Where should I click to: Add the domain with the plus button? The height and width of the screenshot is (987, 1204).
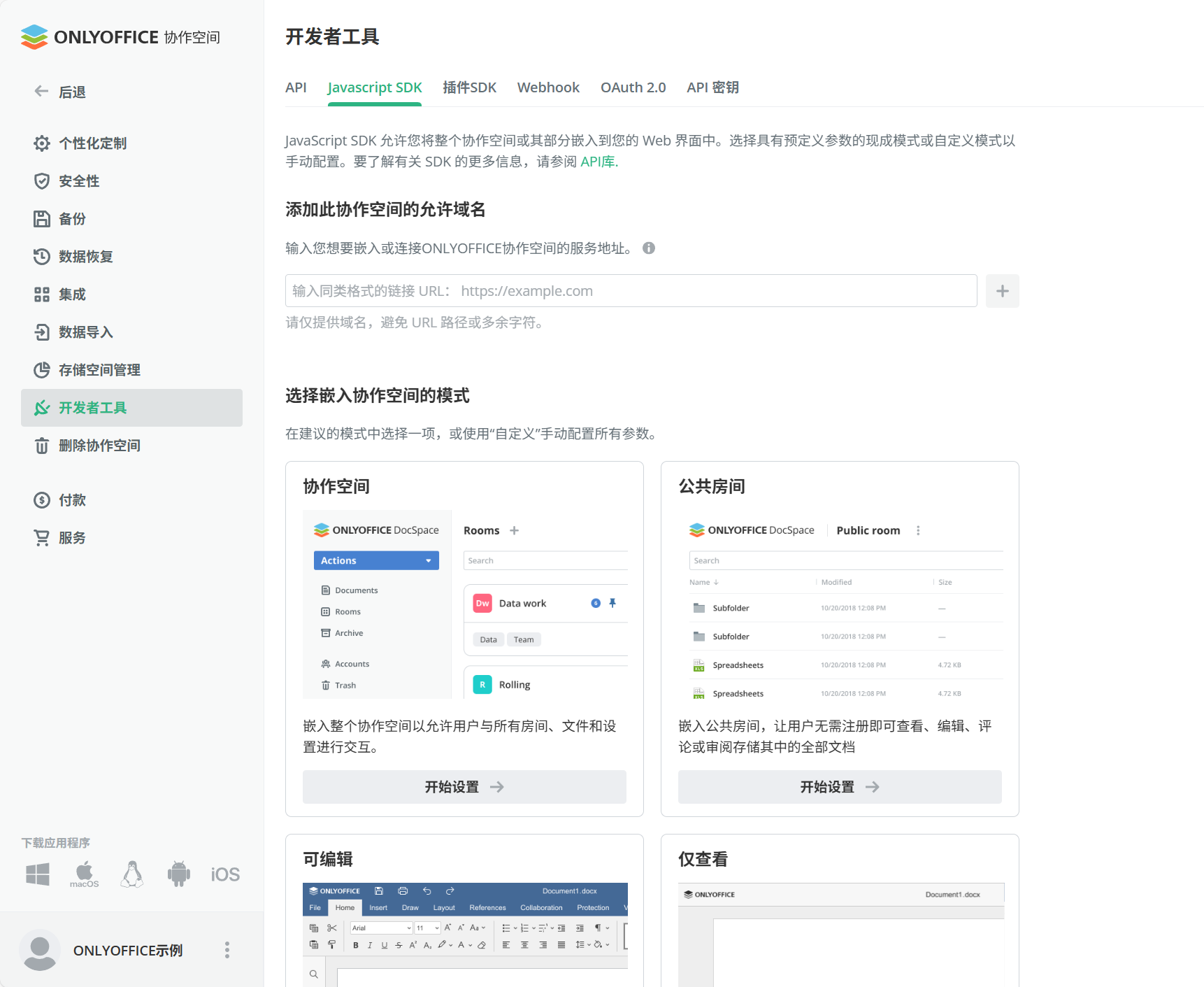click(1003, 291)
